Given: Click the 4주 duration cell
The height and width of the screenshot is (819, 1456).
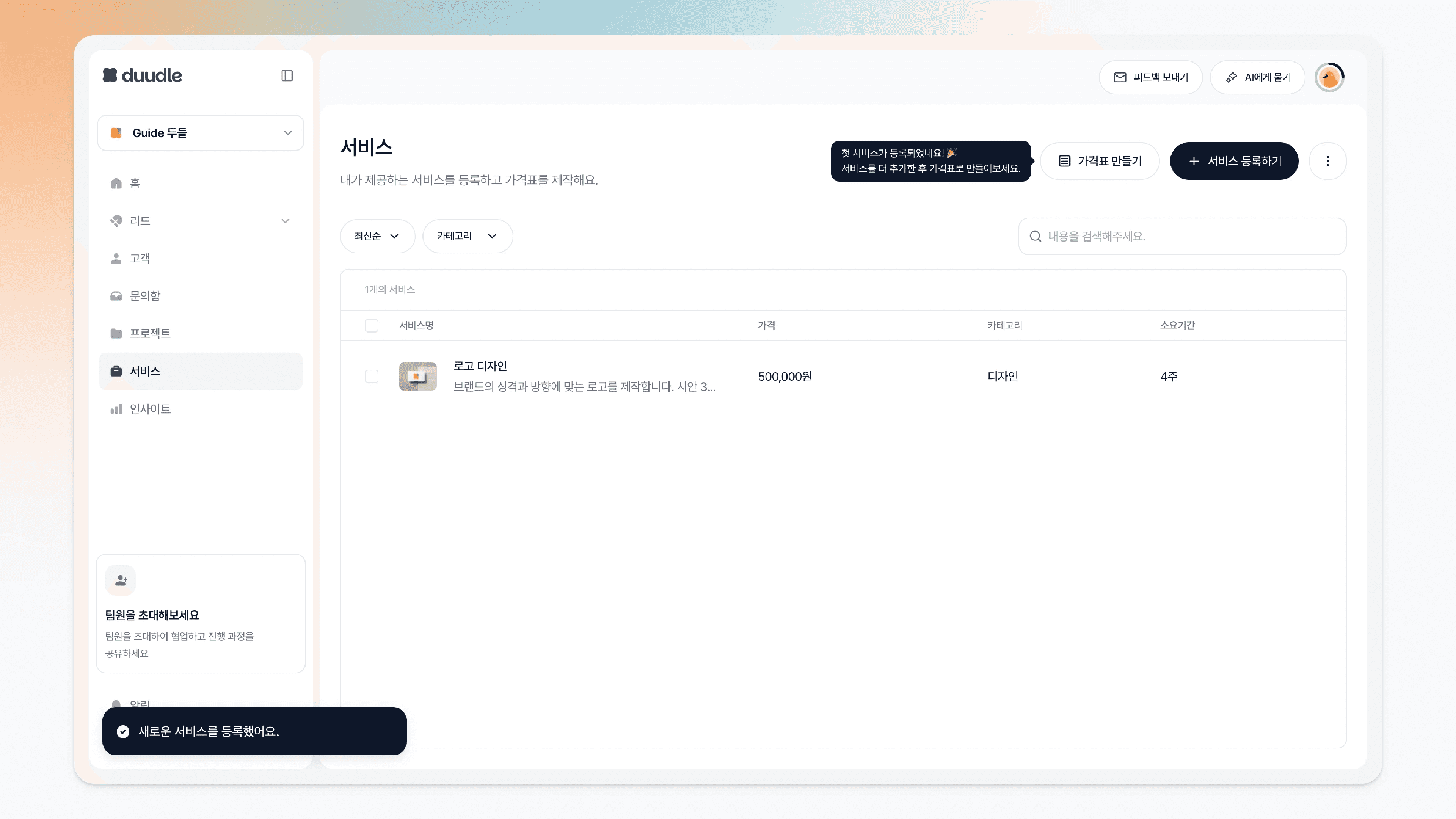Looking at the screenshot, I should 1169,377.
